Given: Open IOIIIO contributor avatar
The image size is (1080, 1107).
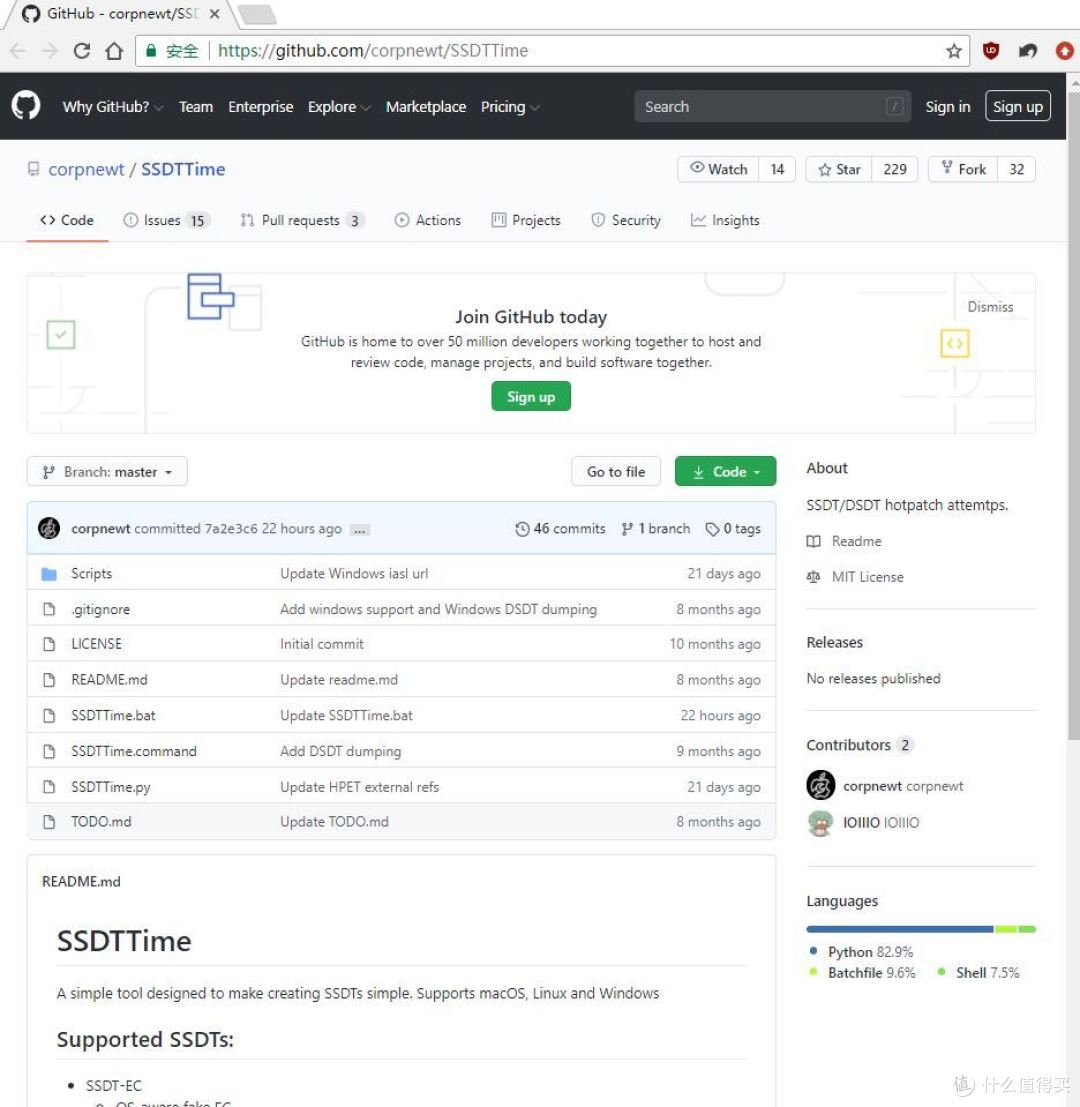Looking at the screenshot, I should point(820,822).
